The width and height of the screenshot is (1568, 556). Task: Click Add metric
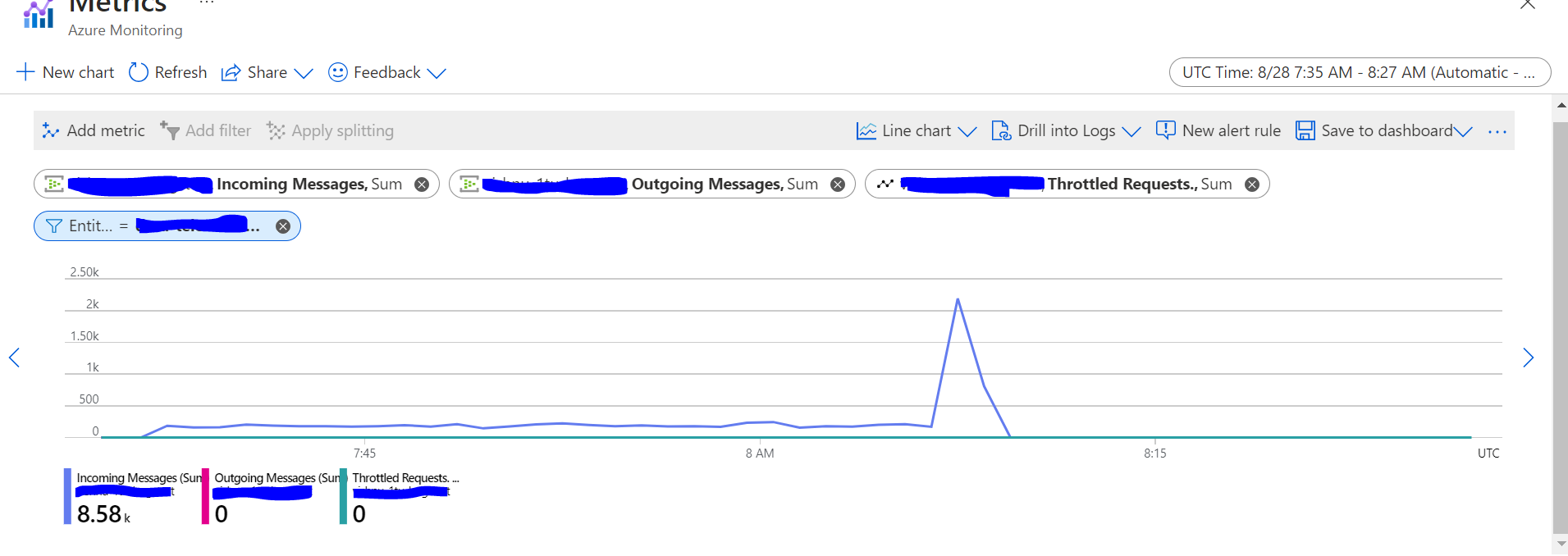[94, 130]
